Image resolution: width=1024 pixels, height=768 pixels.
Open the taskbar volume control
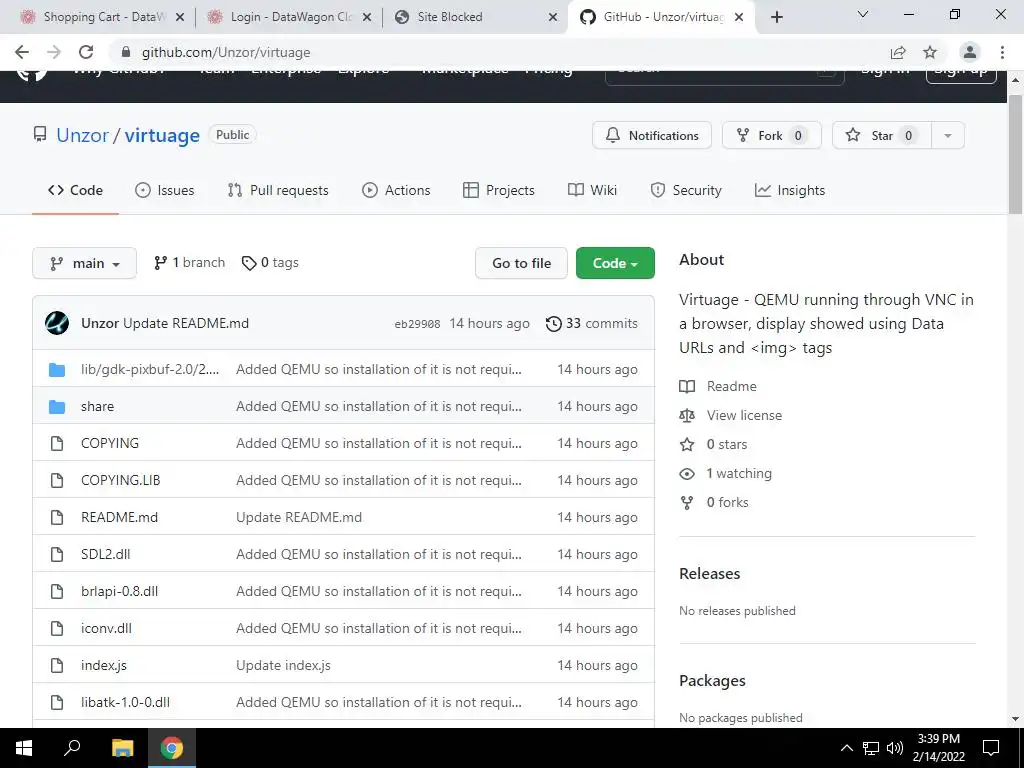point(895,748)
